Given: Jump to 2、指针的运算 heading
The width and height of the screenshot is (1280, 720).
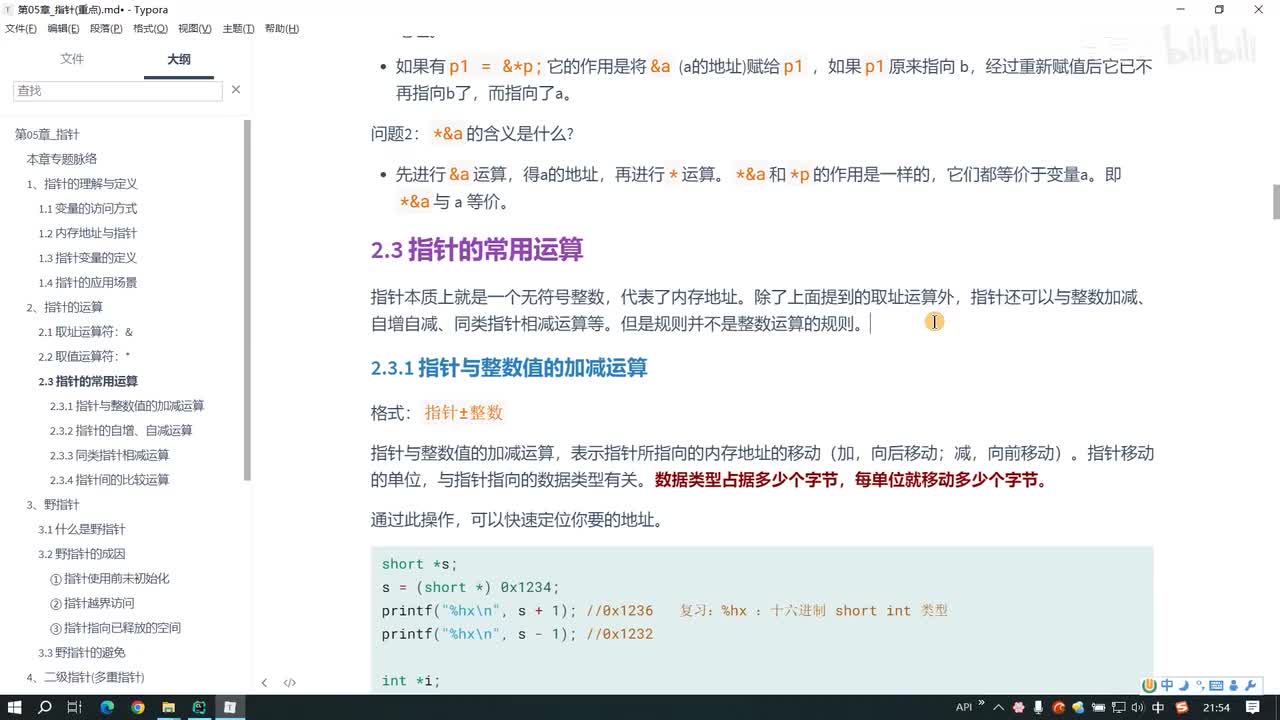Looking at the screenshot, I should point(64,307).
